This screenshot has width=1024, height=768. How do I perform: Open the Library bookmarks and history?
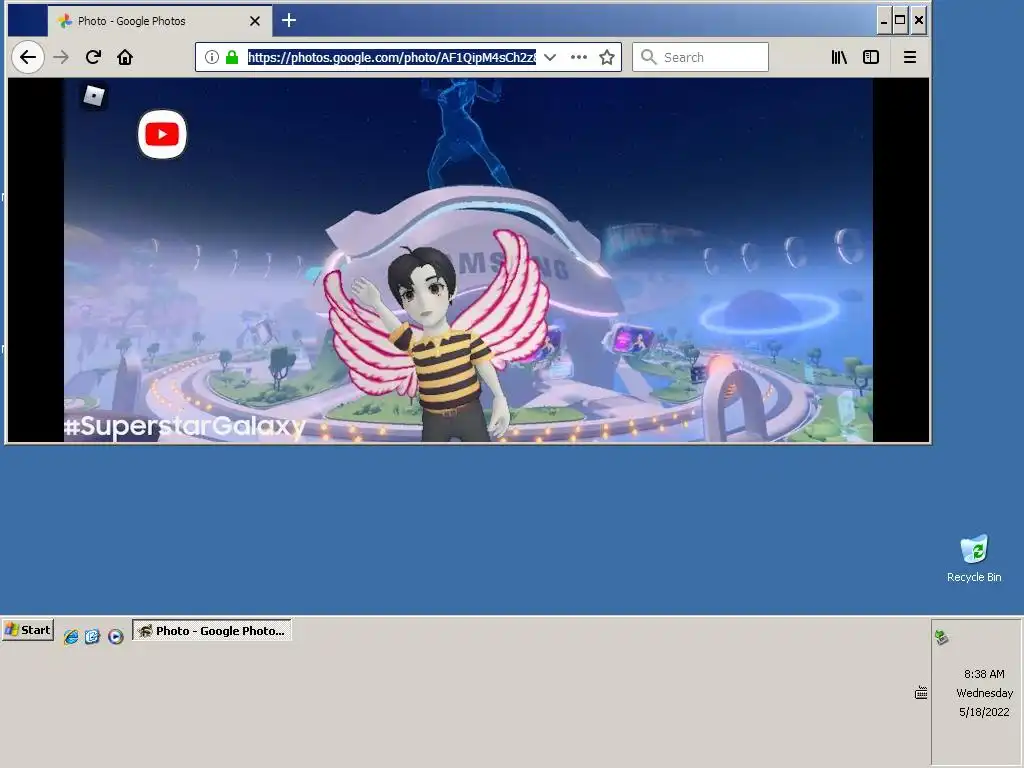pos(839,57)
